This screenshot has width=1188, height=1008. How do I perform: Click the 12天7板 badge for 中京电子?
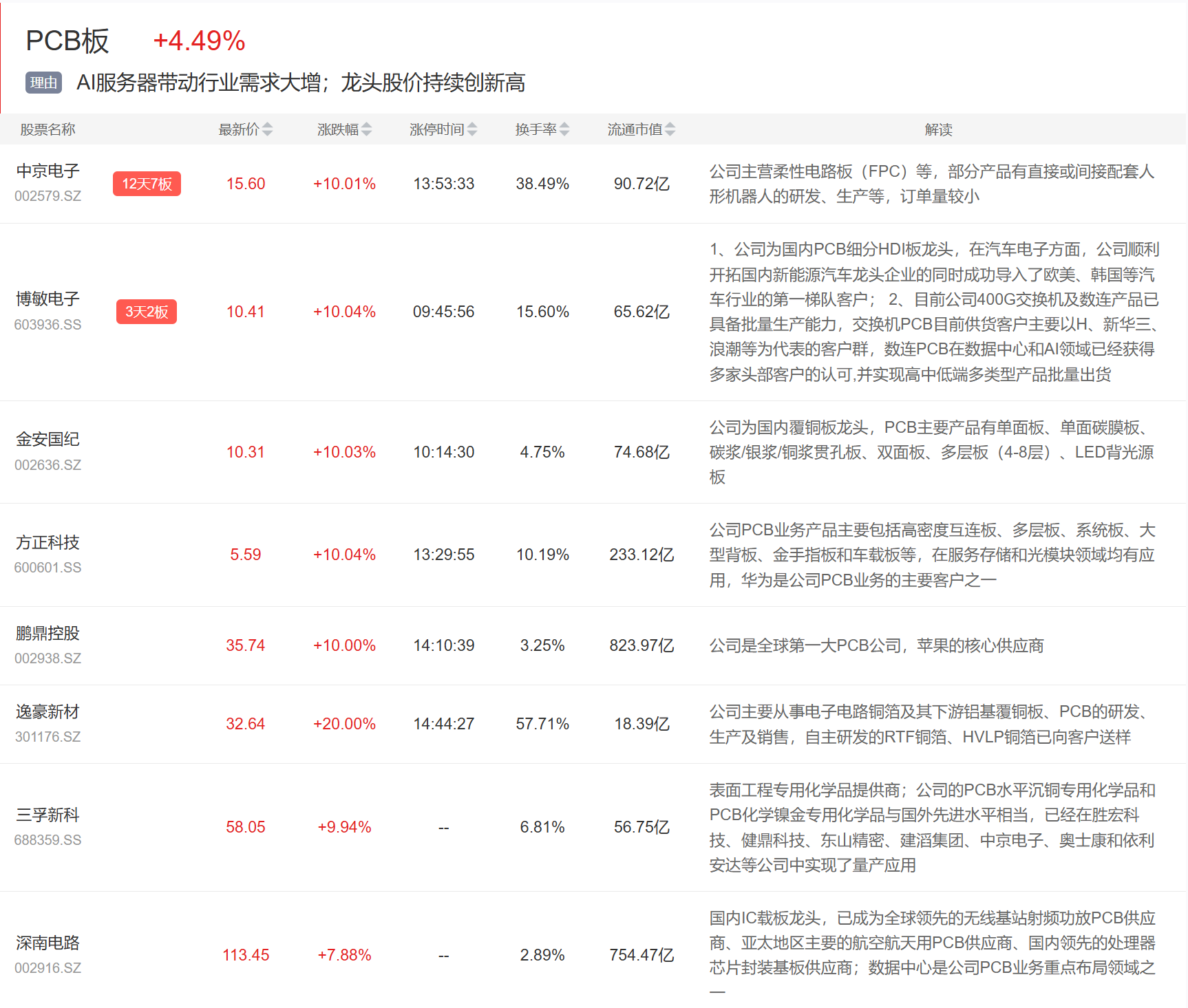147,184
